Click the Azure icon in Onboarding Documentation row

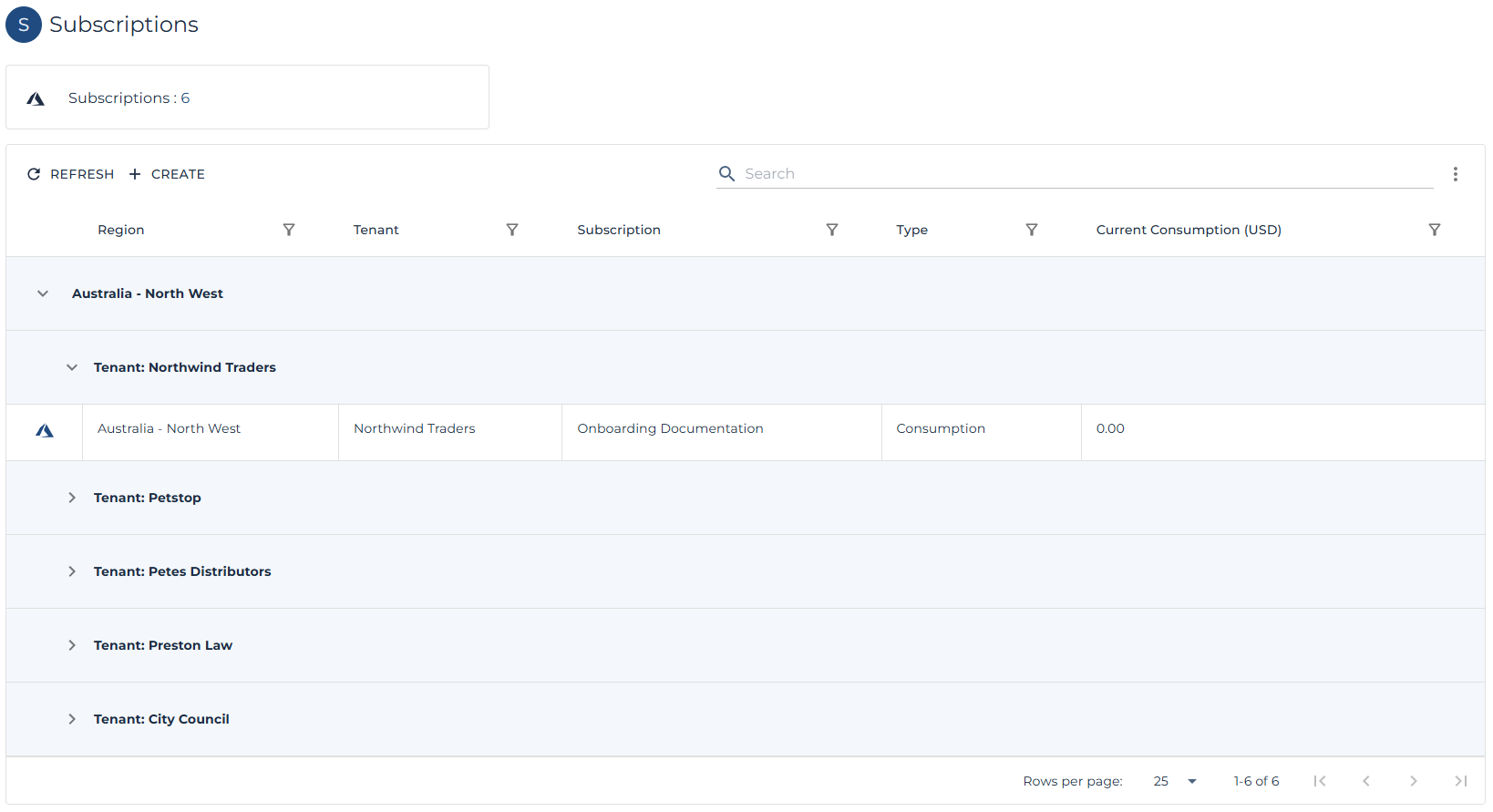(45, 431)
